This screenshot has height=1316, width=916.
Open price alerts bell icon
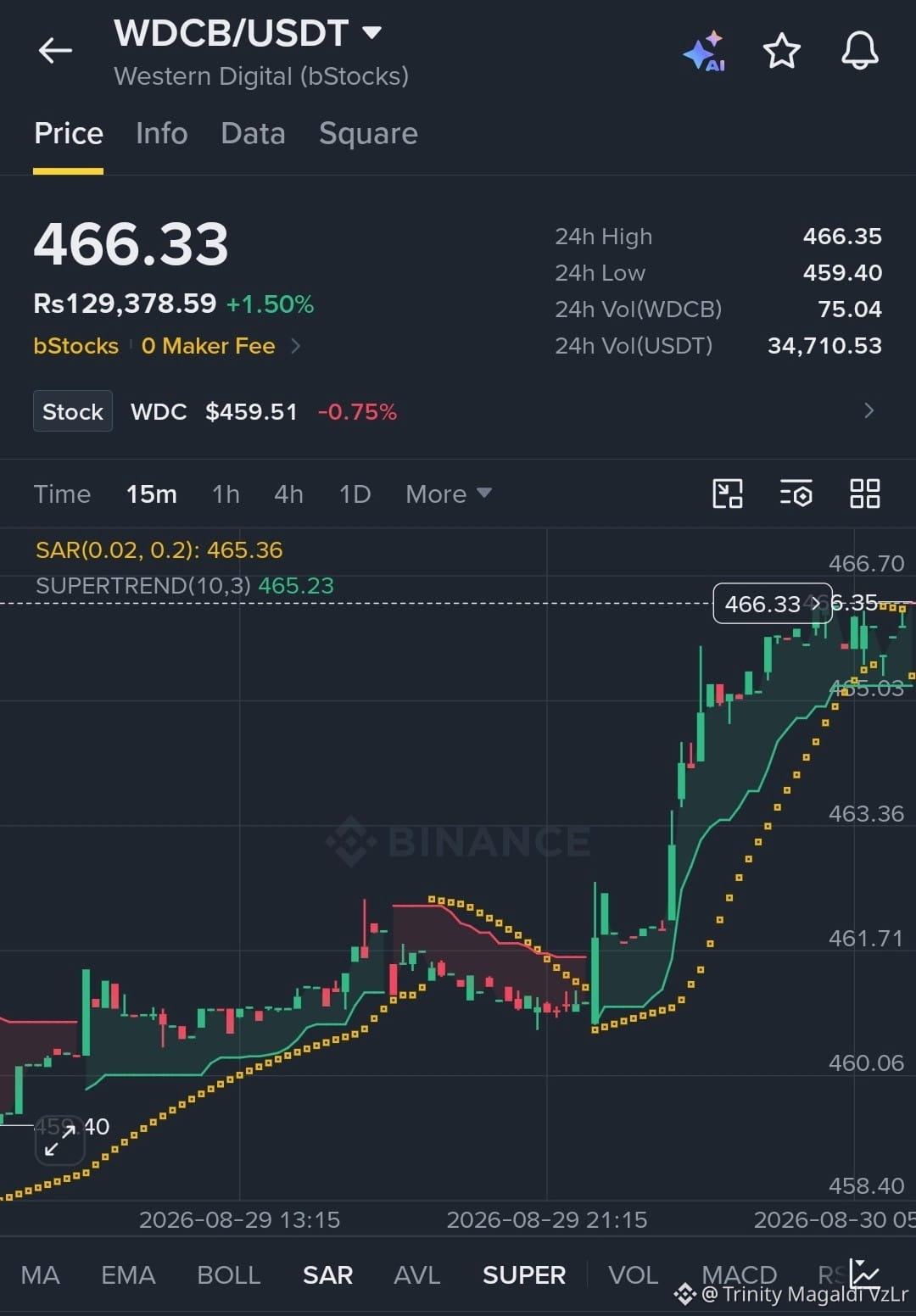coord(859,51)
